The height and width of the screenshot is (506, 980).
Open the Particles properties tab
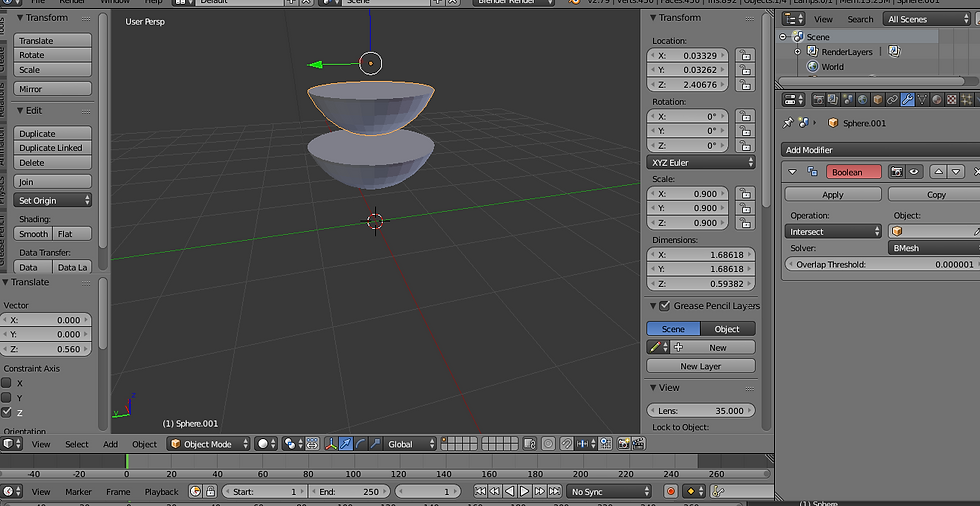point(966,99)
